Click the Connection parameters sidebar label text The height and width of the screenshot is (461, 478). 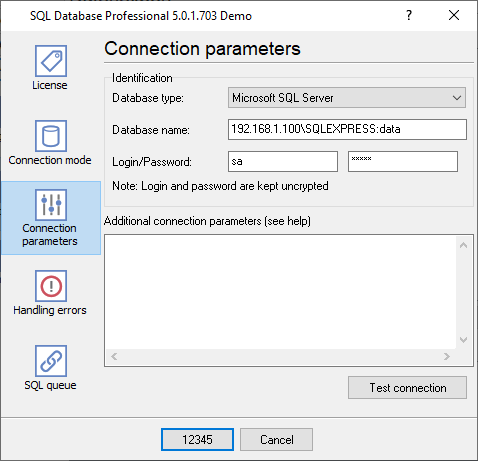point(50,235)
